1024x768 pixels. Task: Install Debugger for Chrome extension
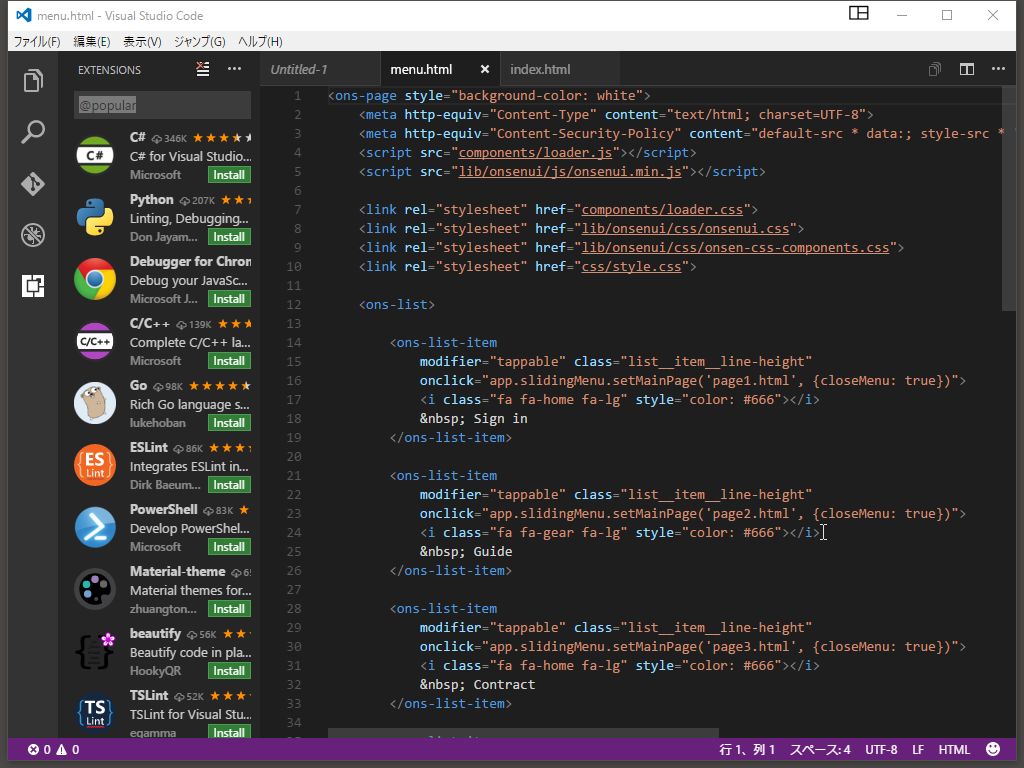pyautogui.click(x=229, y=299)
